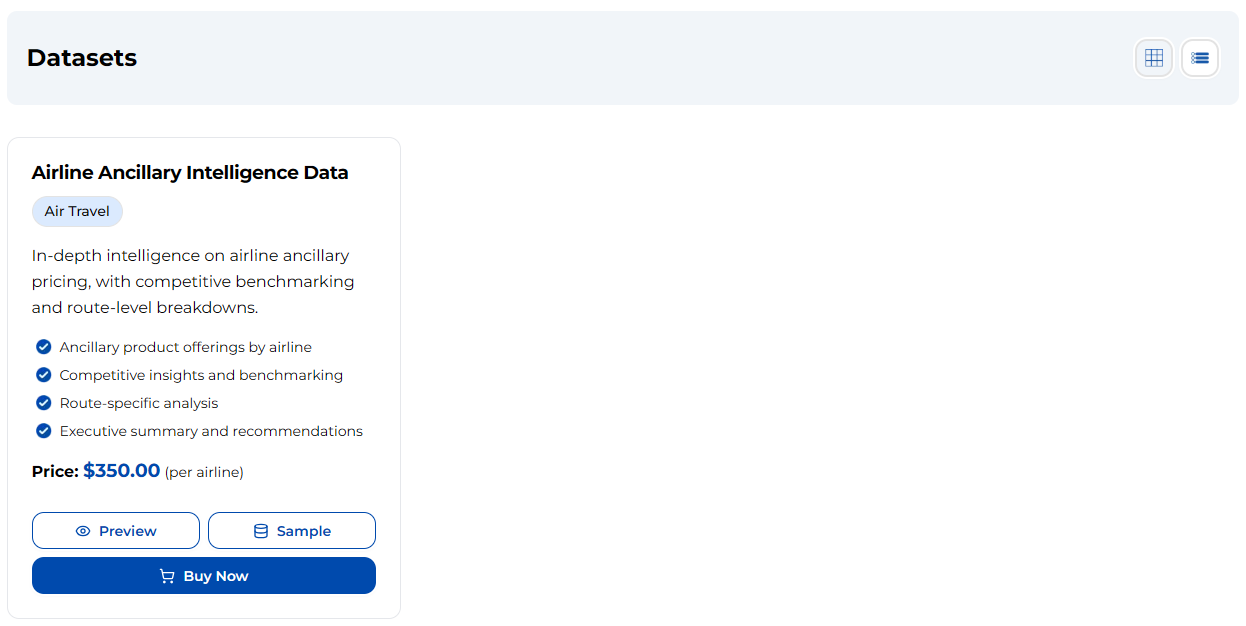Click the database icon on the Sample button
This screenshot has width=1246, height=626.
click(x=261, y=531)
